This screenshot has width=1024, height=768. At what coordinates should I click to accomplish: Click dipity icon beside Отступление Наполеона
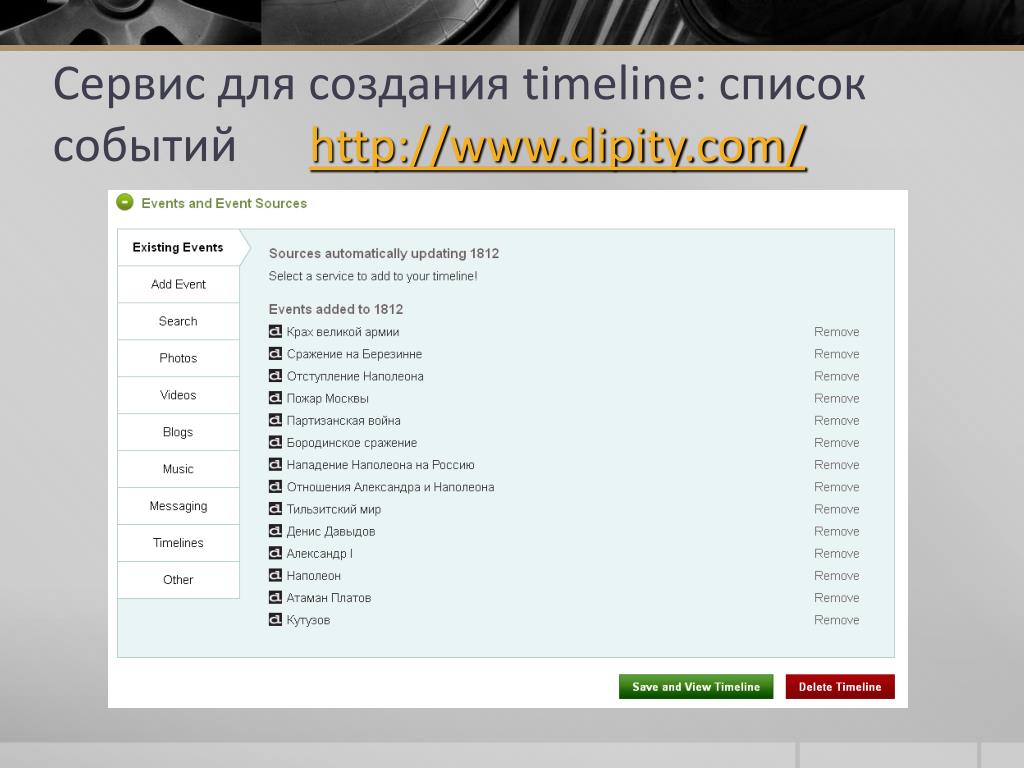(x=276, y=376)
